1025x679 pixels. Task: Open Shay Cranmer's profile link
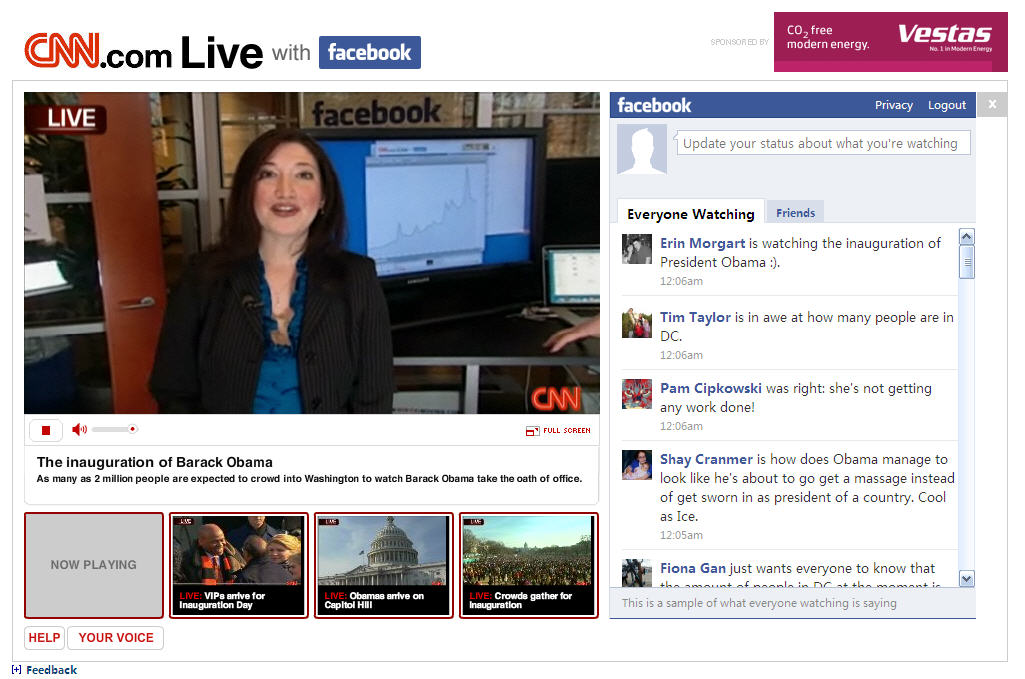pyautogui.click(x=706, y=459)
